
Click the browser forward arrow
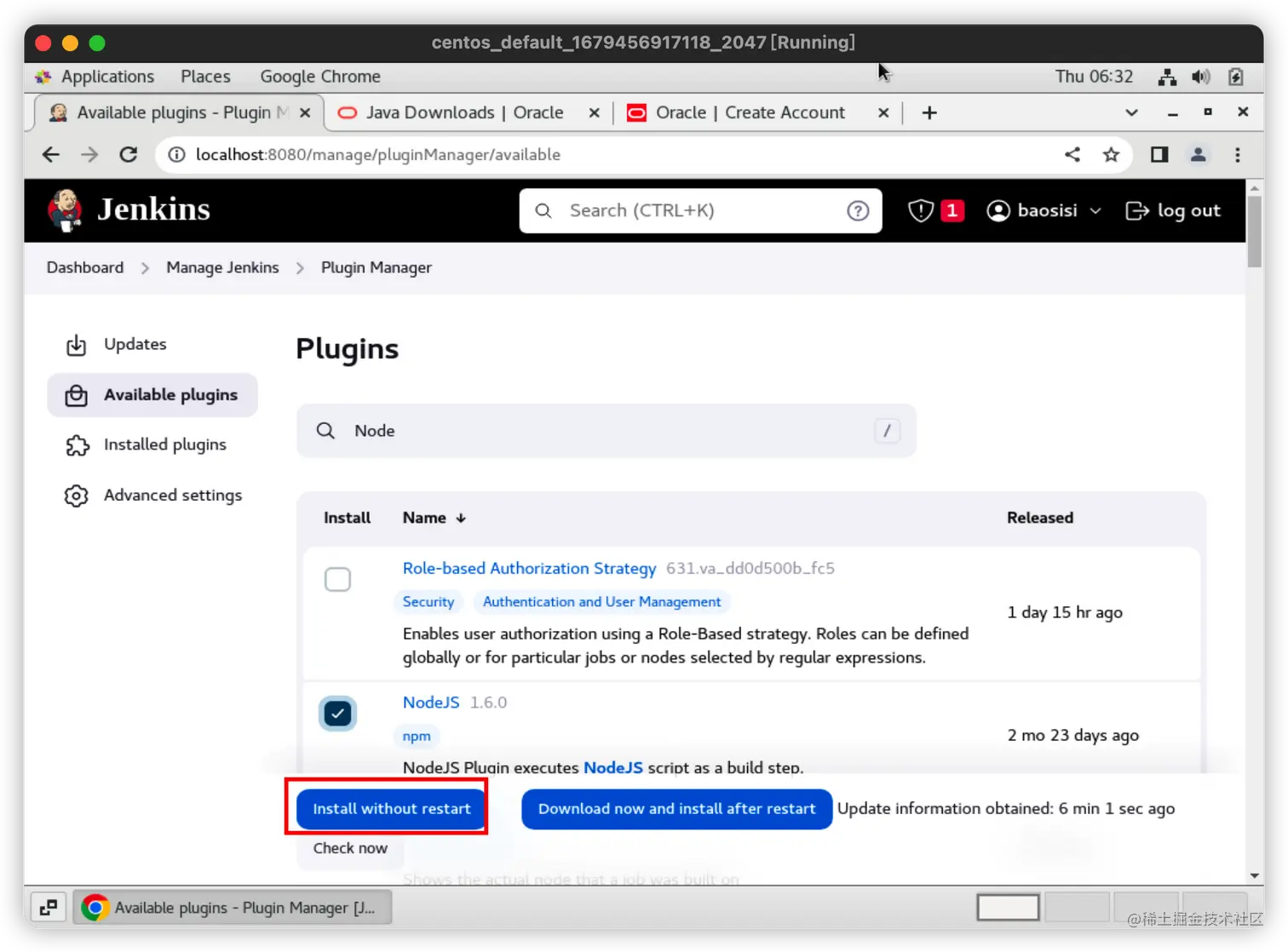89,154
